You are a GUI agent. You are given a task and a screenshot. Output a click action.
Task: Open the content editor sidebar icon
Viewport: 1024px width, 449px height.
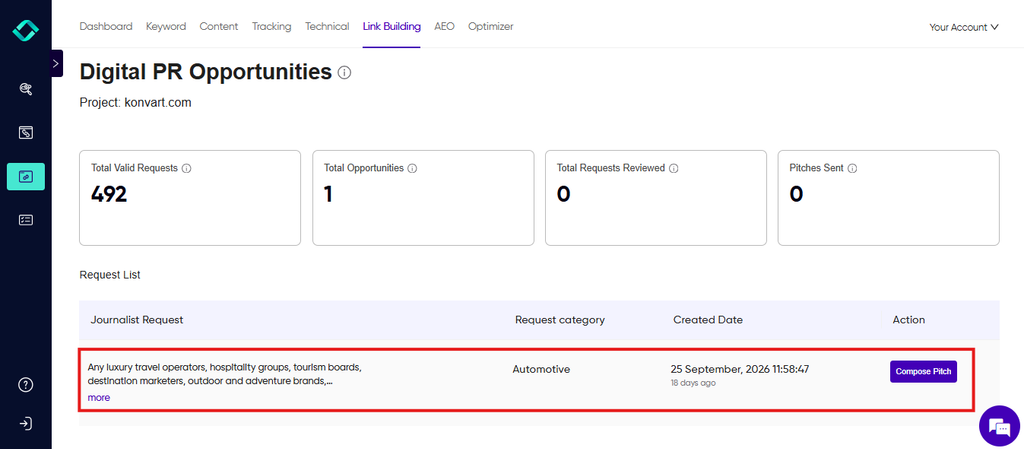tap(25, 132)
